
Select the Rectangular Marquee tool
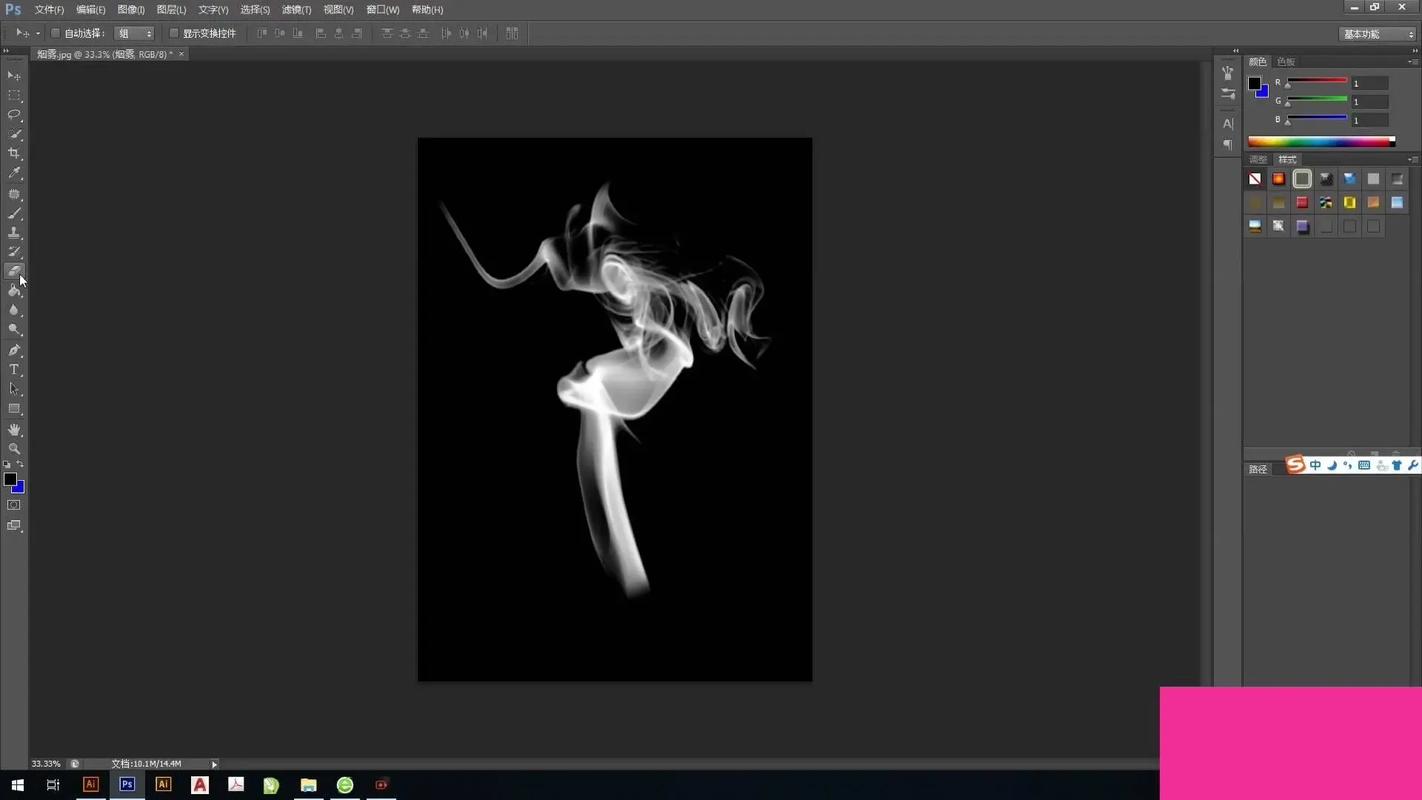14,95
